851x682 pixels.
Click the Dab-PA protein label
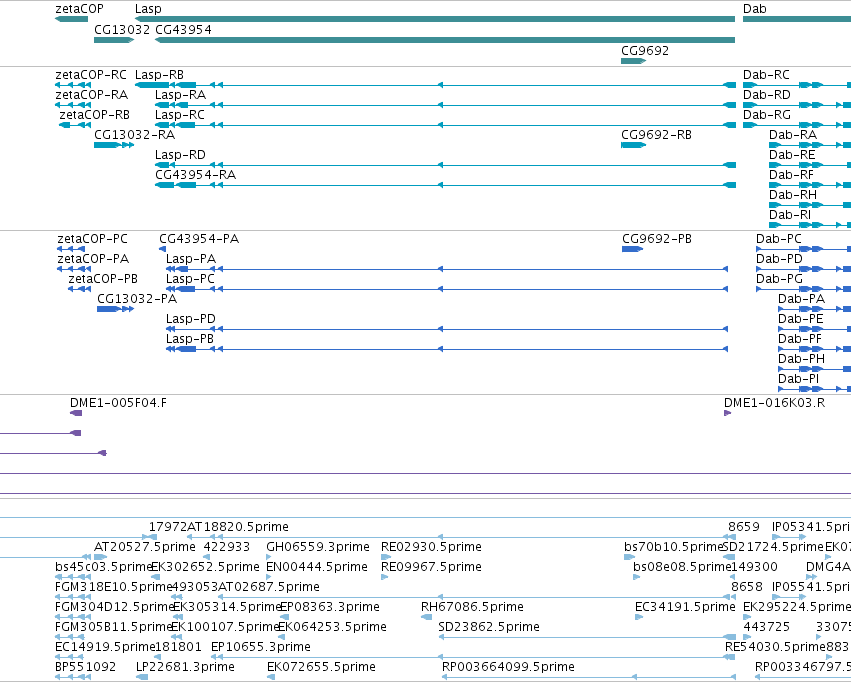click(x=801, y=299)
